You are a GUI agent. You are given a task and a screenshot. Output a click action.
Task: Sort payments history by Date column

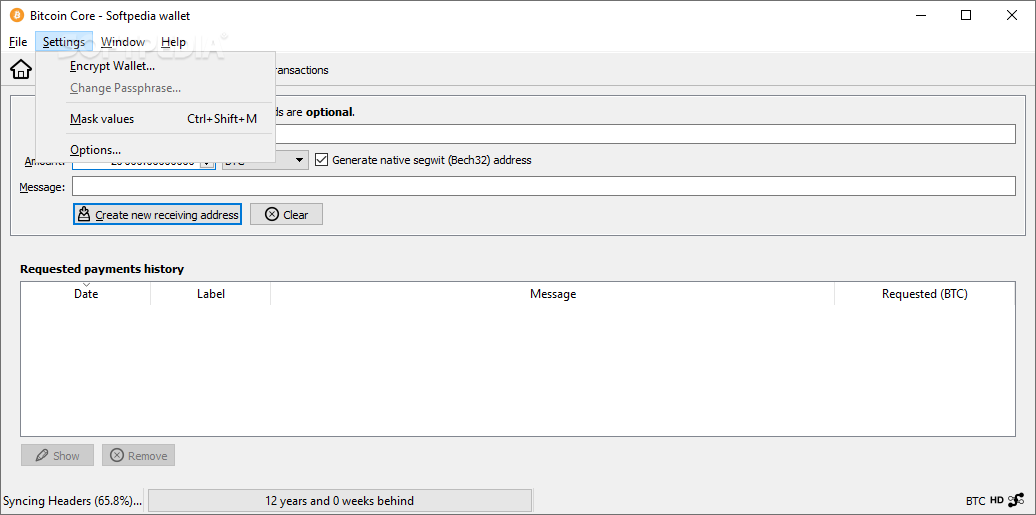tap(86, 294)
